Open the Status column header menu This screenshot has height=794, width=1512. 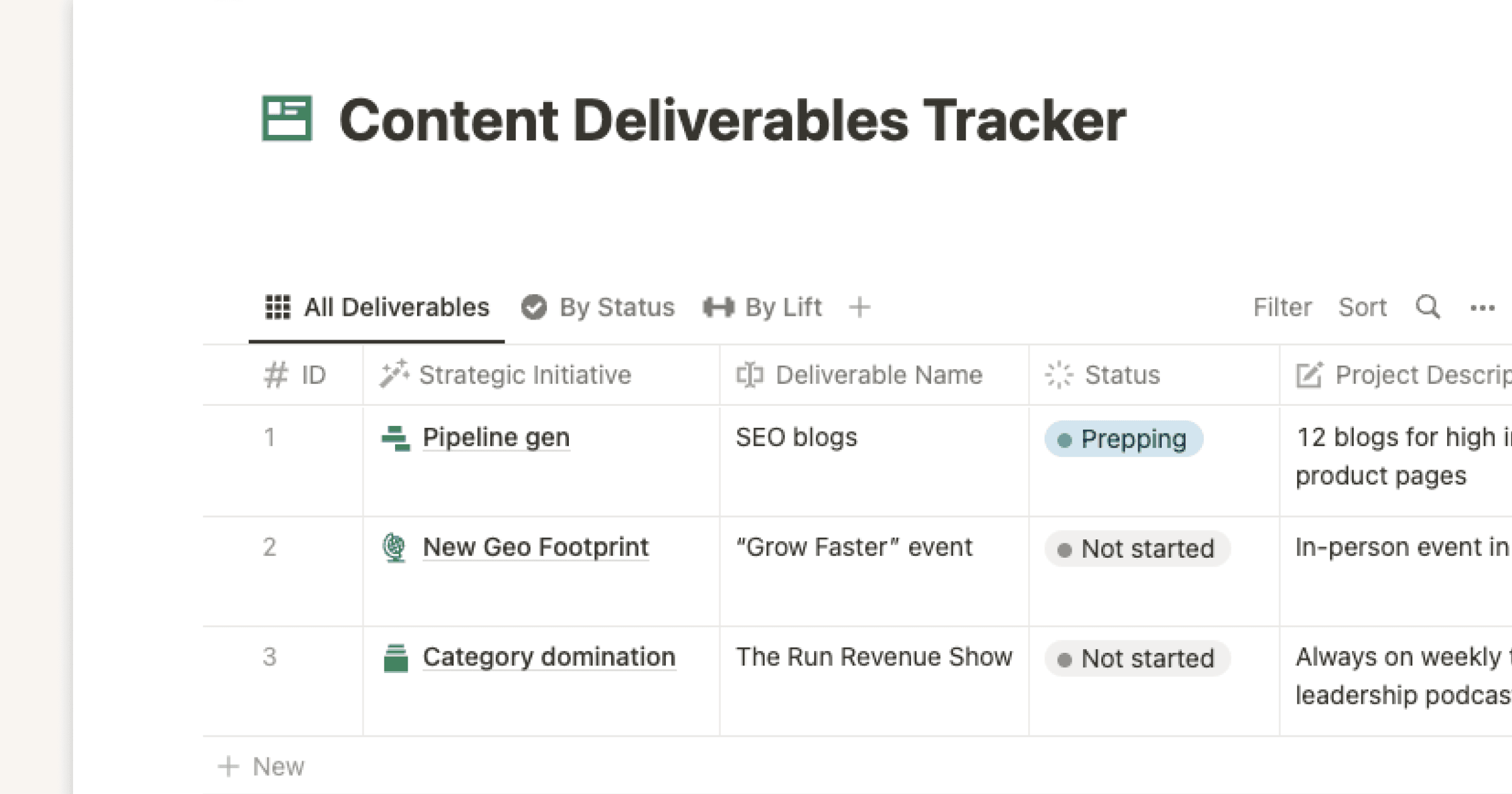click(1121, 374)
